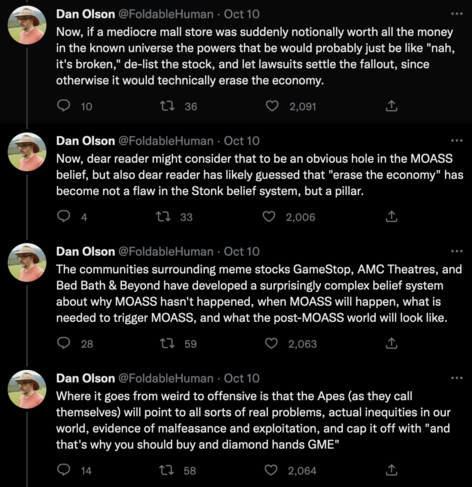
Task: Open the @FoldableHuman handle on the first tweet
Action: point(166,14)
